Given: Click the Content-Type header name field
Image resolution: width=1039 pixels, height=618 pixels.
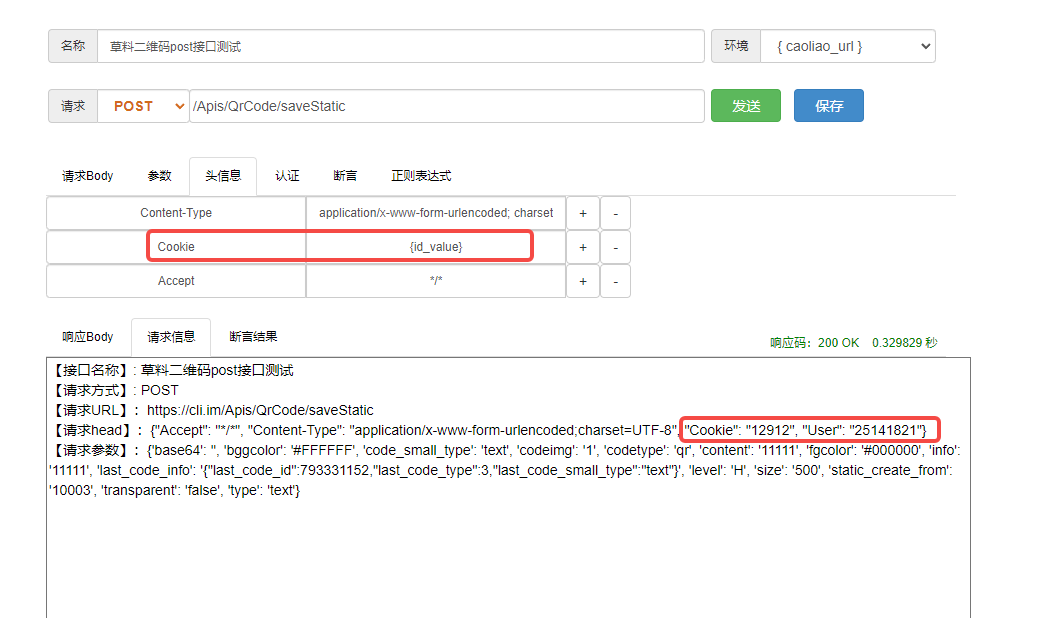Looking at the screenshot, I should (x=176, y=213).
